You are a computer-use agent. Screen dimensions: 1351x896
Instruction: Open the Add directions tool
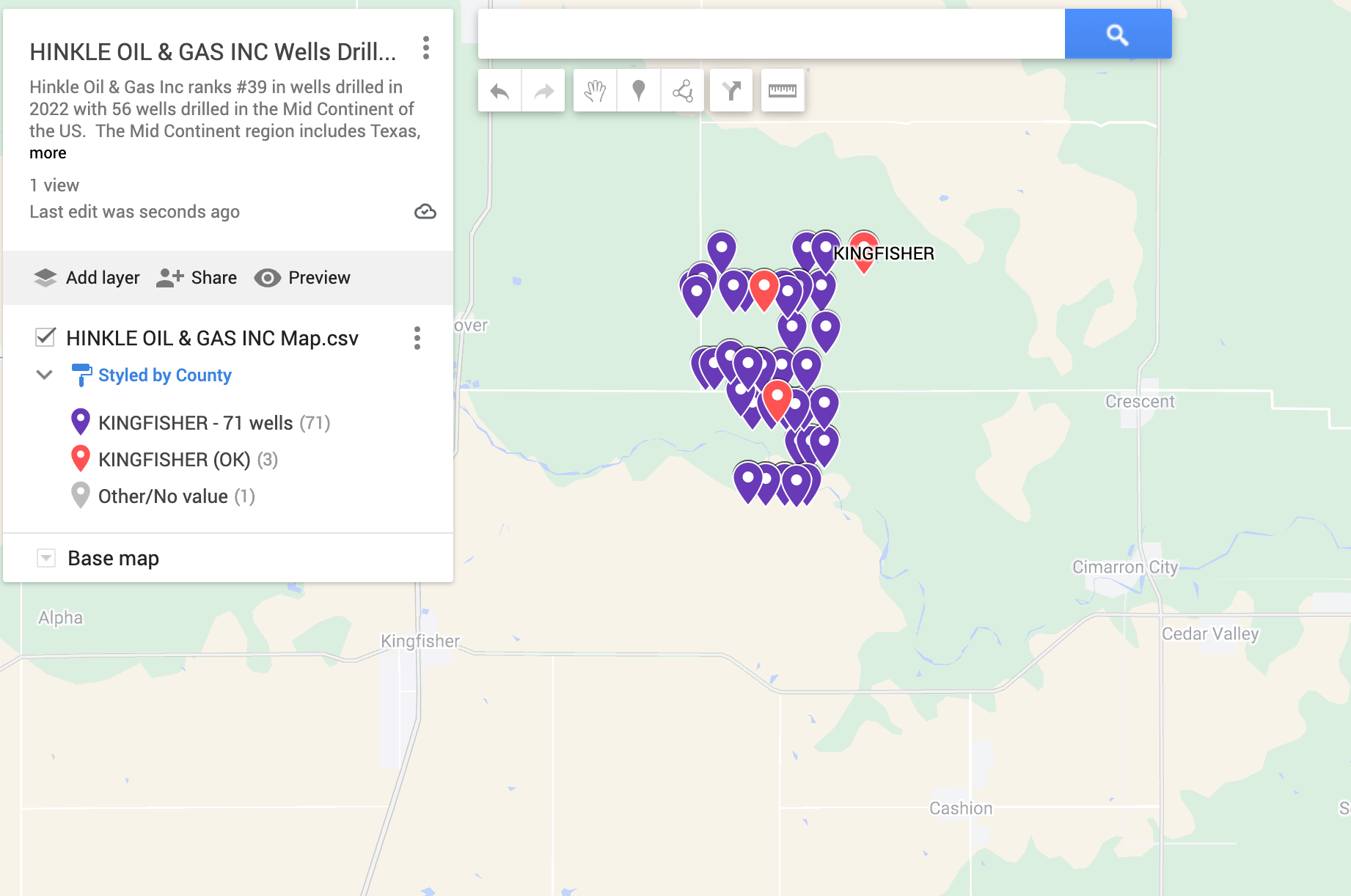pyautogui.click(x=731, y=90)
